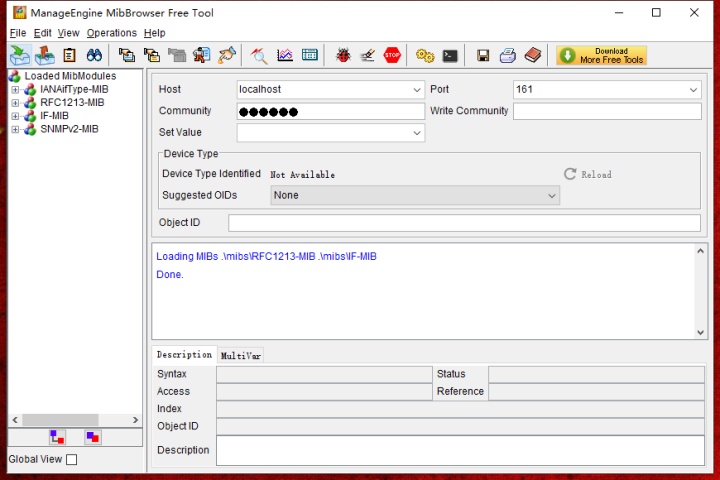
Task: Click the MIB tree horizontal scrollbar thumb
Action: tap(60, 420)
